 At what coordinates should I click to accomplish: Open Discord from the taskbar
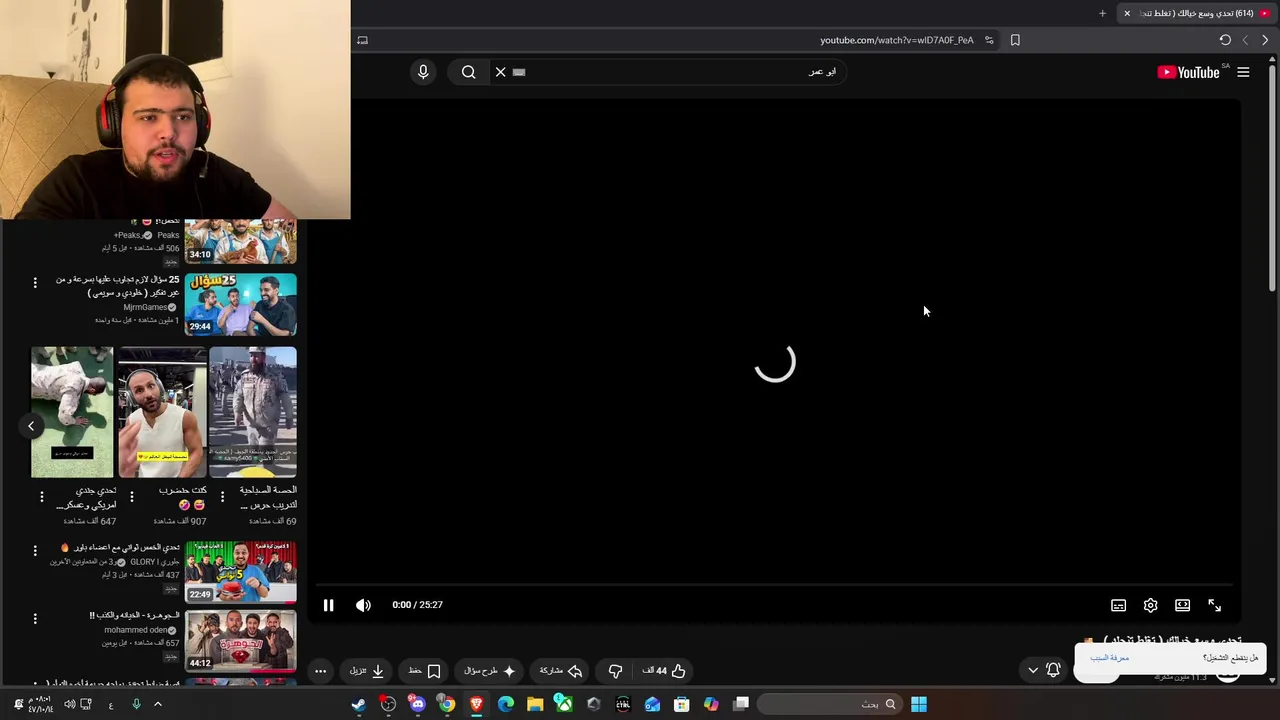(417, 704)
